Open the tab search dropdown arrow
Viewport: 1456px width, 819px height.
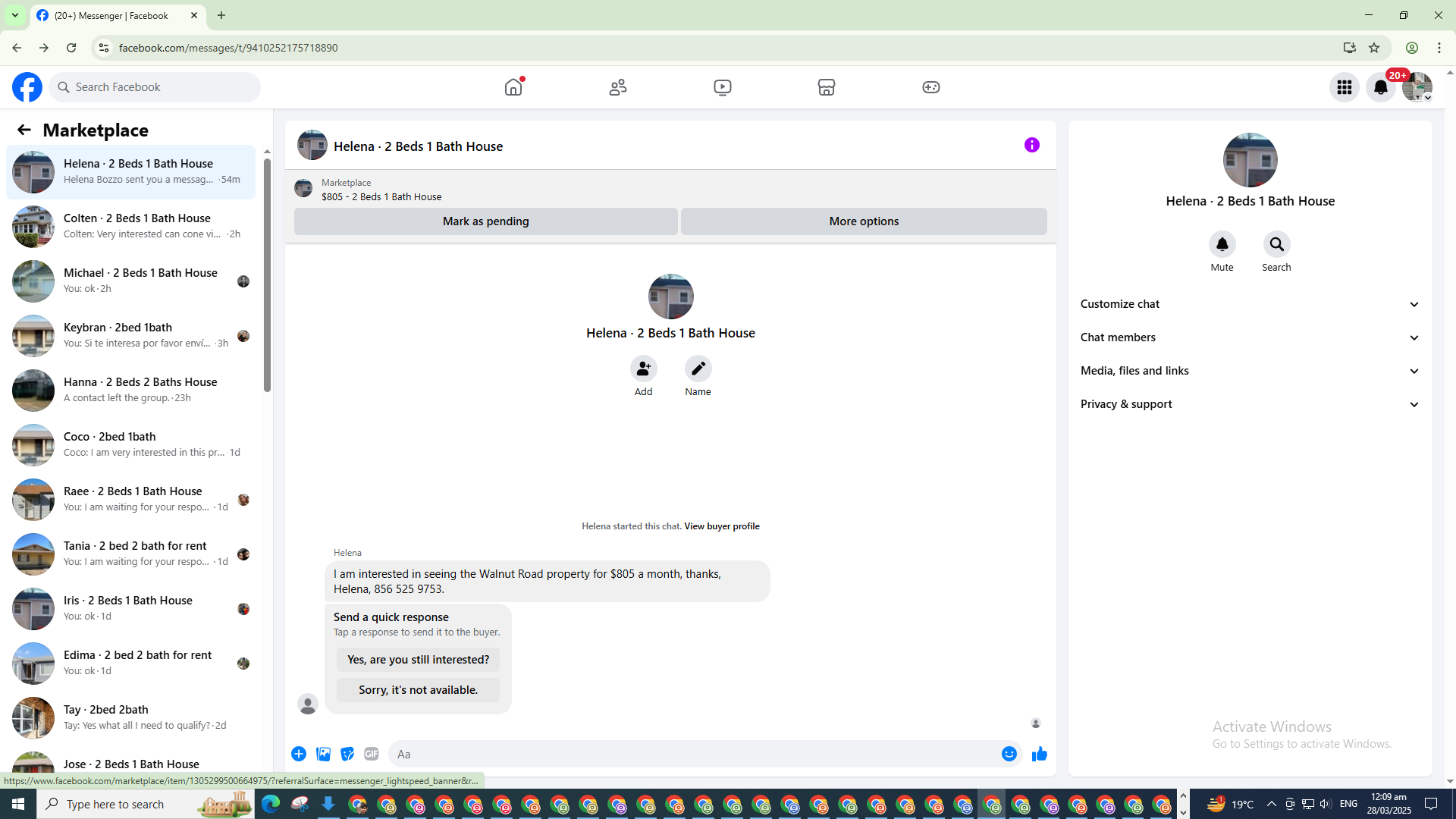coord(15,15)
